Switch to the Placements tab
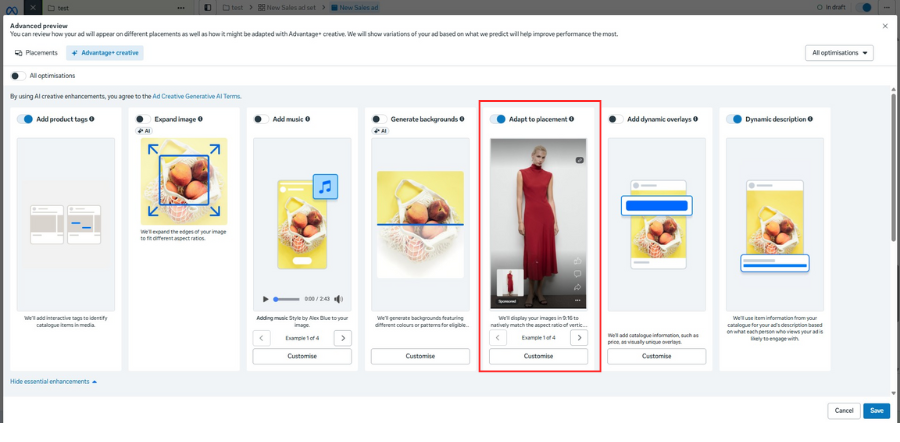 tap(36, 53)
